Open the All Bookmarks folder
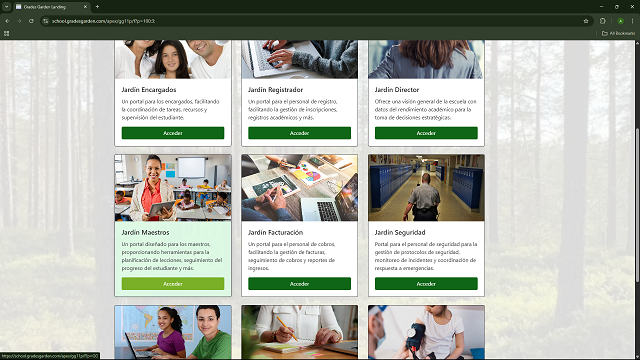Image resolution: width=640 pixels, height=360 pixels. tap(618, 33)
